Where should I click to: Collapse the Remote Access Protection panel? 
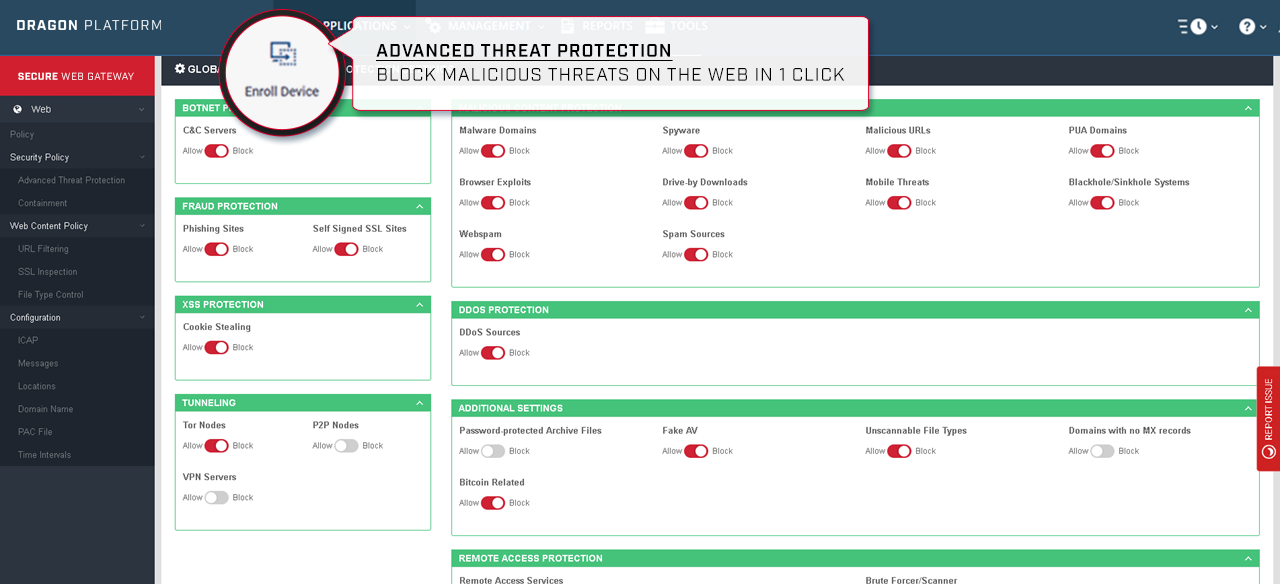click(1248, 558)
